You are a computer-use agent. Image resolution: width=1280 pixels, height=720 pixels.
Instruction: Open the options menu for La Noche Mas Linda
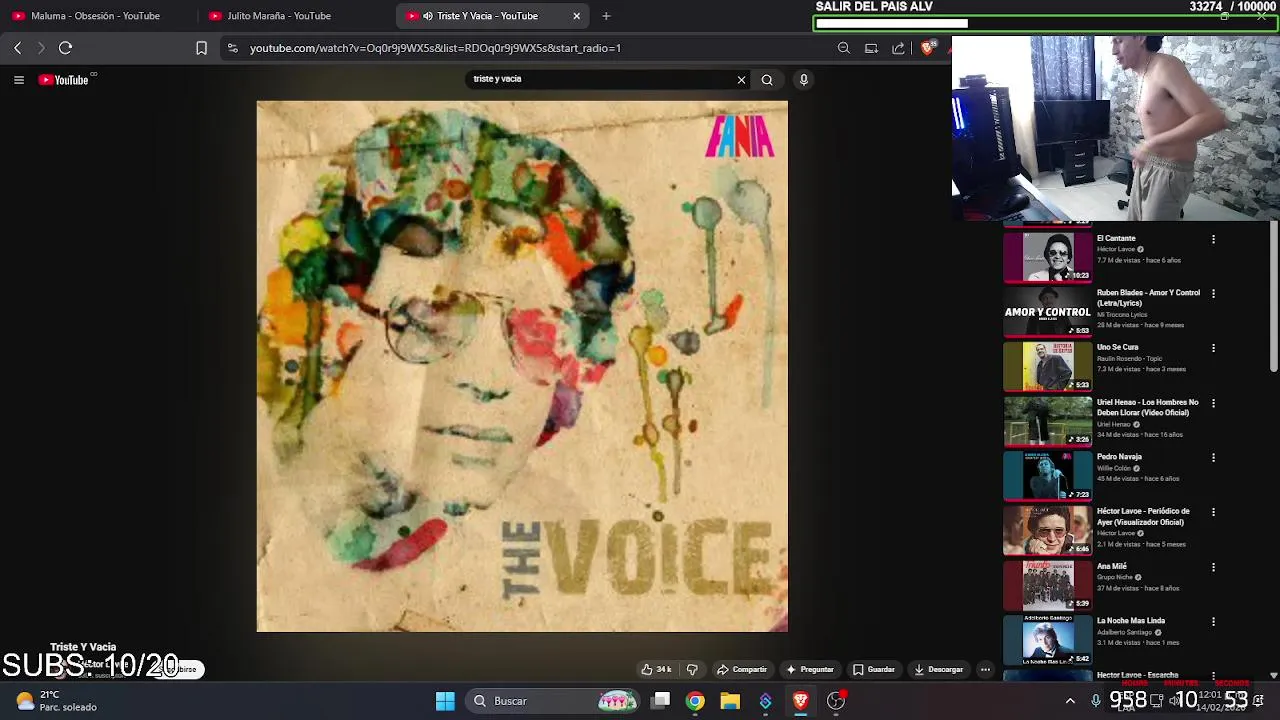coord(1213,622)
